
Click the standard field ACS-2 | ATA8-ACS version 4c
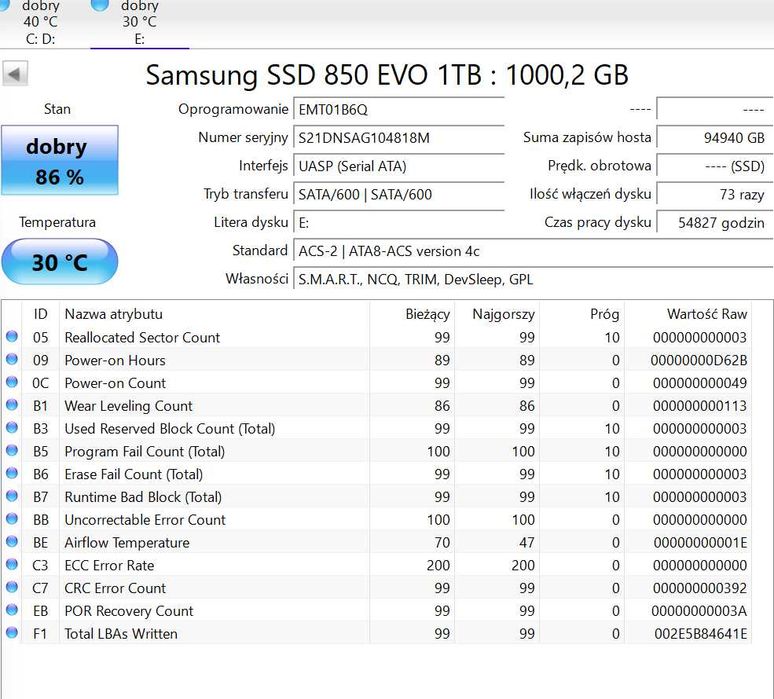533,251
